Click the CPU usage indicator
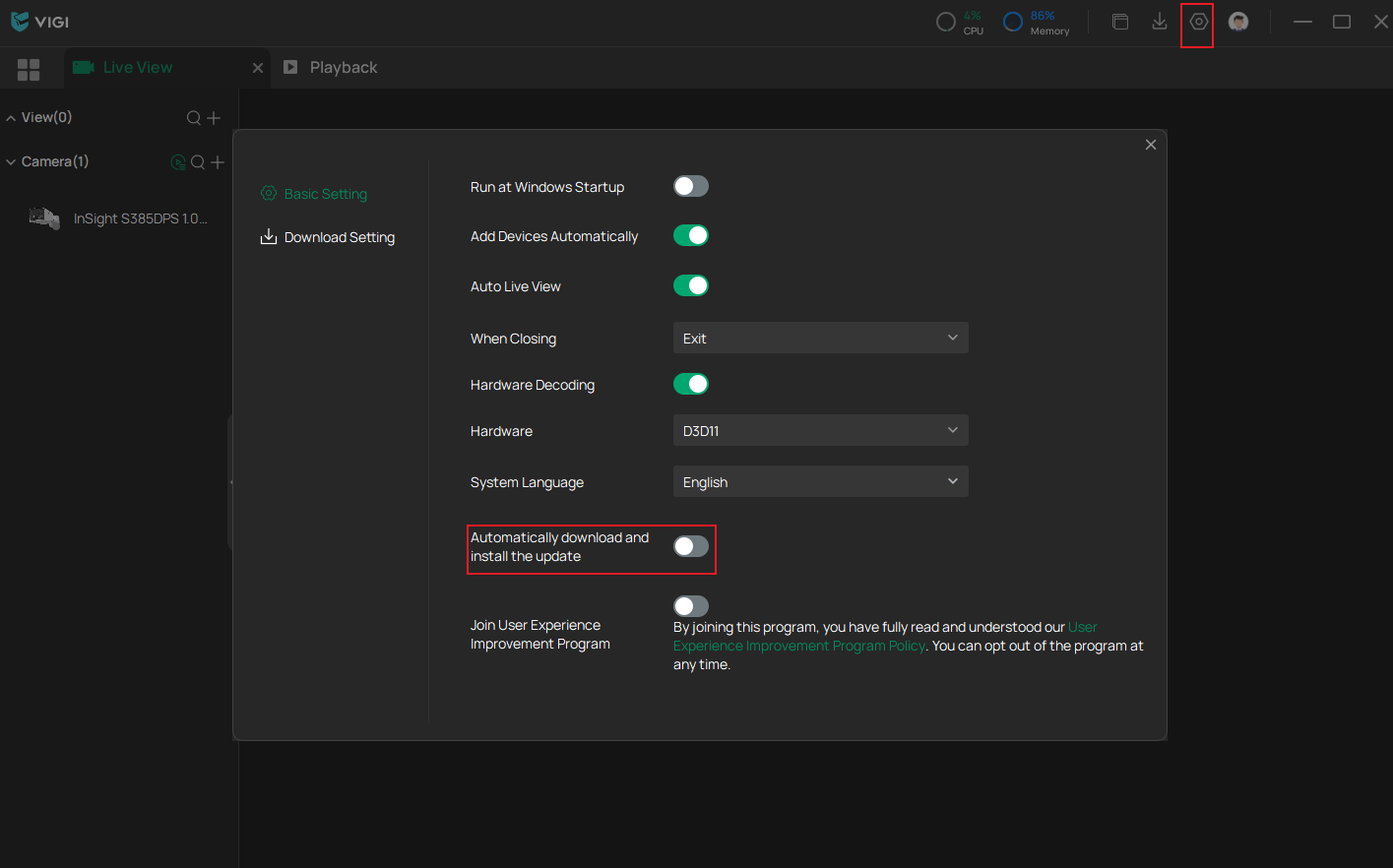The height and width of the screenshot is (868, 1393). 960,22
